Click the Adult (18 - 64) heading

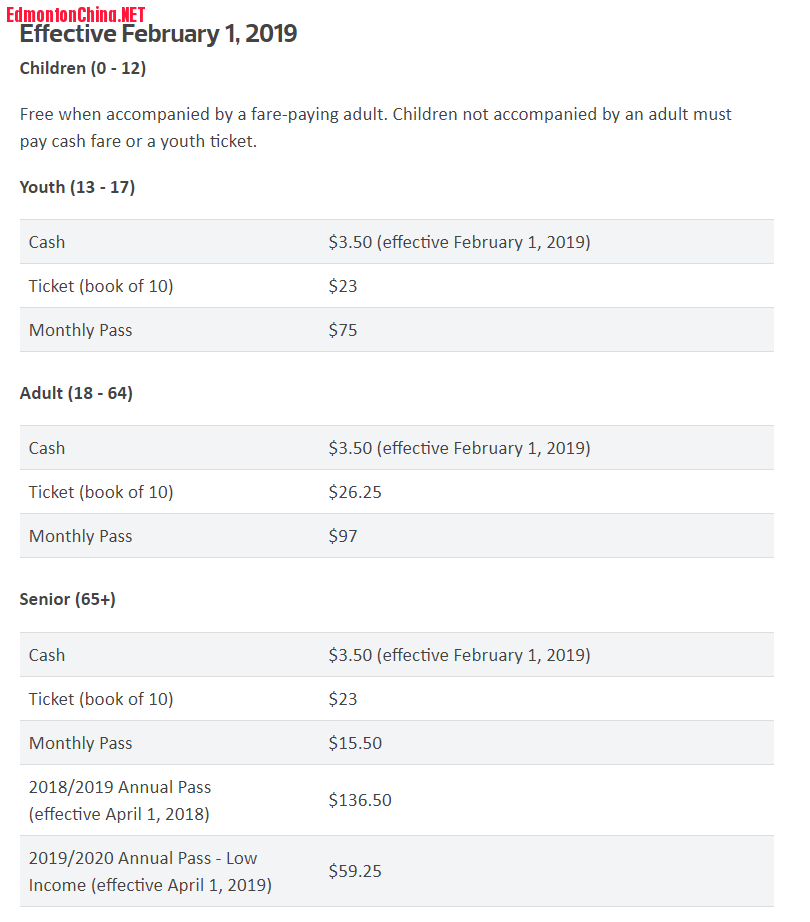point(76,393)
